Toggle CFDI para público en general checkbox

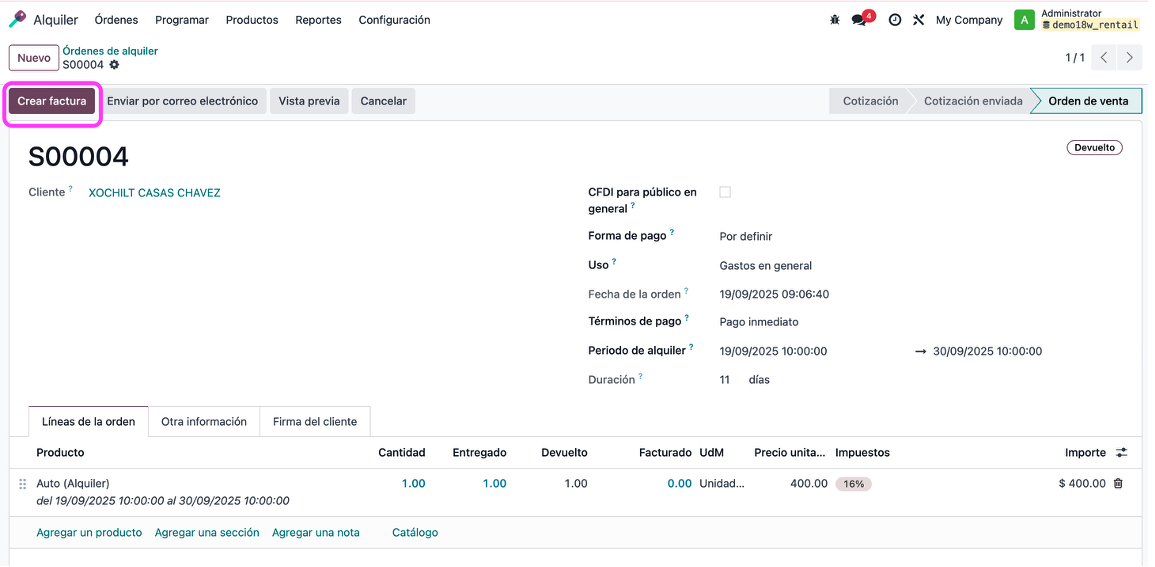coord(725,192)
